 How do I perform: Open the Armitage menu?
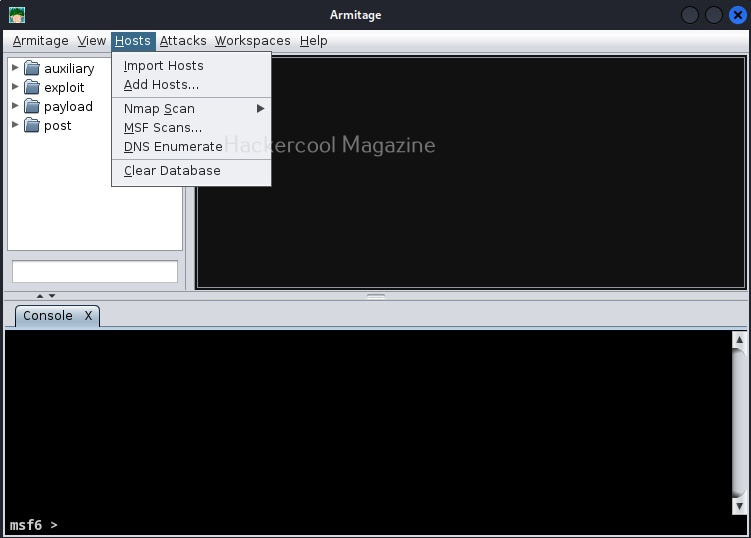pos(40,41)
